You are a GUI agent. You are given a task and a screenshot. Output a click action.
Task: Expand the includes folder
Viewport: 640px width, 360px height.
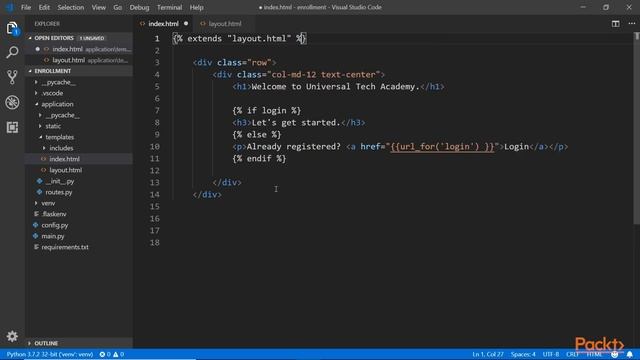61,148
